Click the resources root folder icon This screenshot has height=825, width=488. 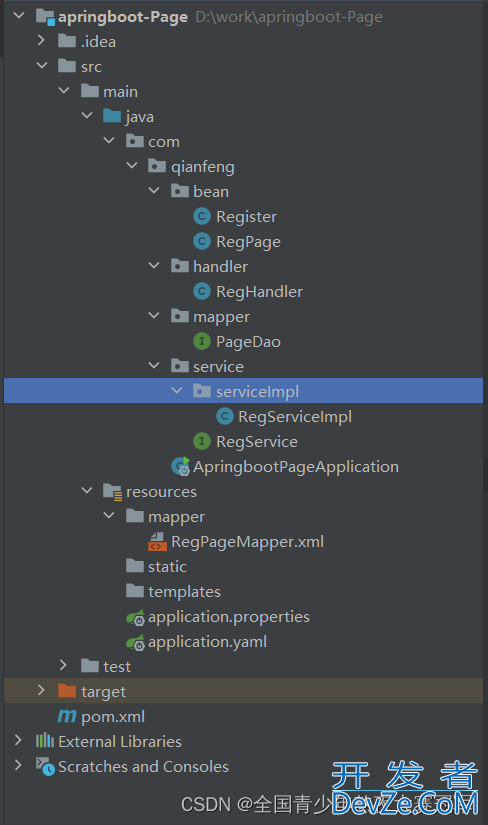pos(113,491)
